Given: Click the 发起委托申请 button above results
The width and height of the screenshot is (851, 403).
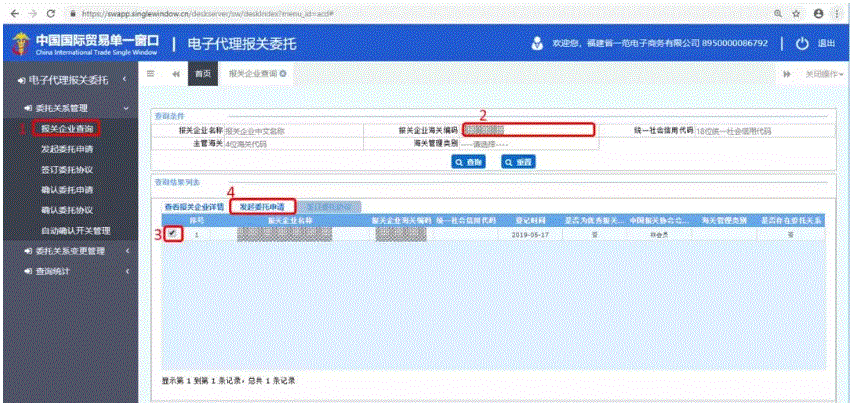Looking at the screenshot, I should 262,206.
